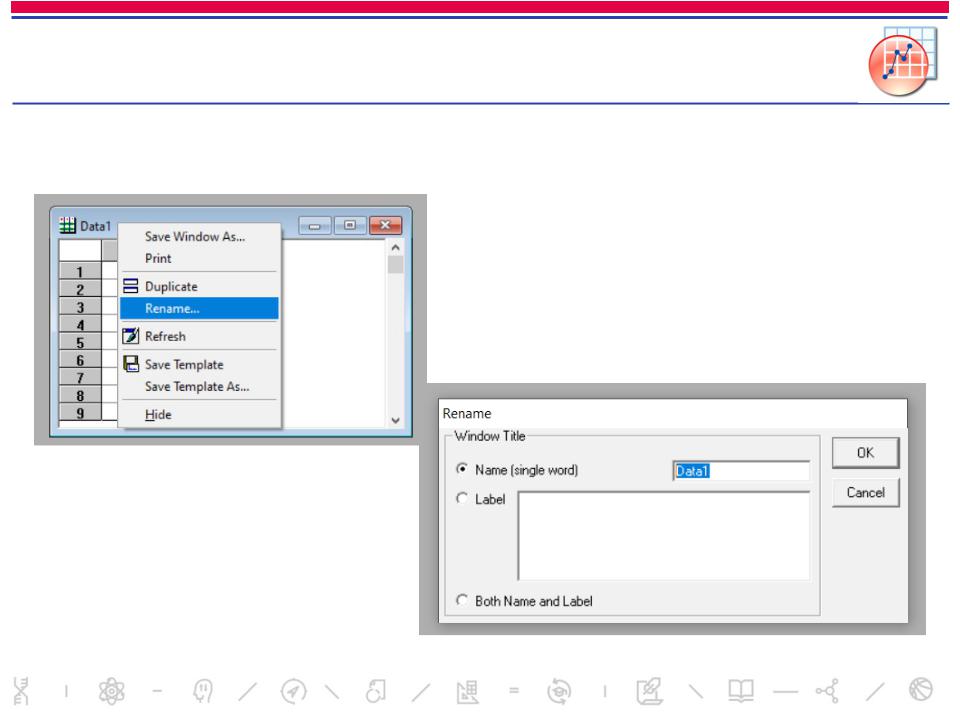Click inside the Label text area
Screen dimensions: 960x713
pyautogui.click(x=664, y=536)
